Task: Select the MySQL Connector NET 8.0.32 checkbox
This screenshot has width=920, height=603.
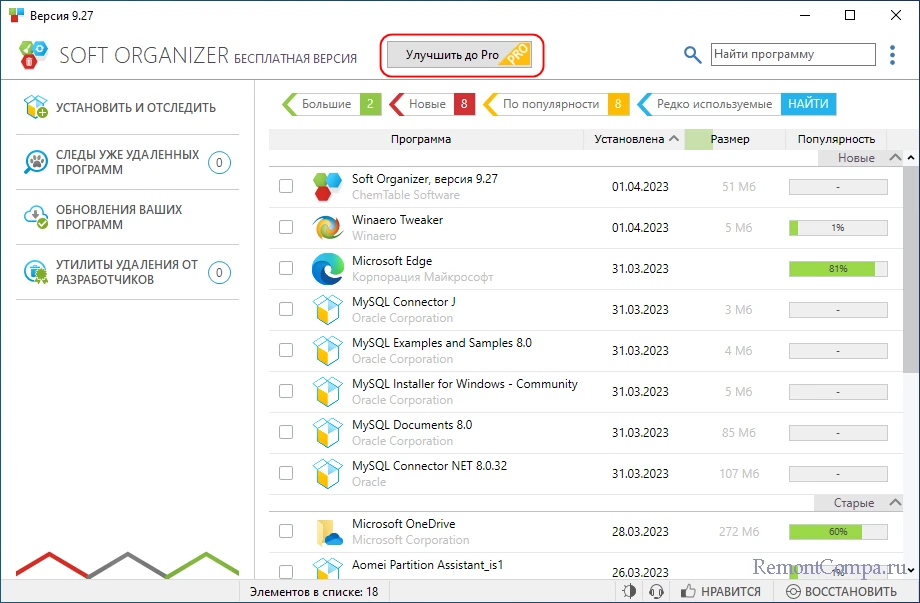Action: tap(286, 473)
